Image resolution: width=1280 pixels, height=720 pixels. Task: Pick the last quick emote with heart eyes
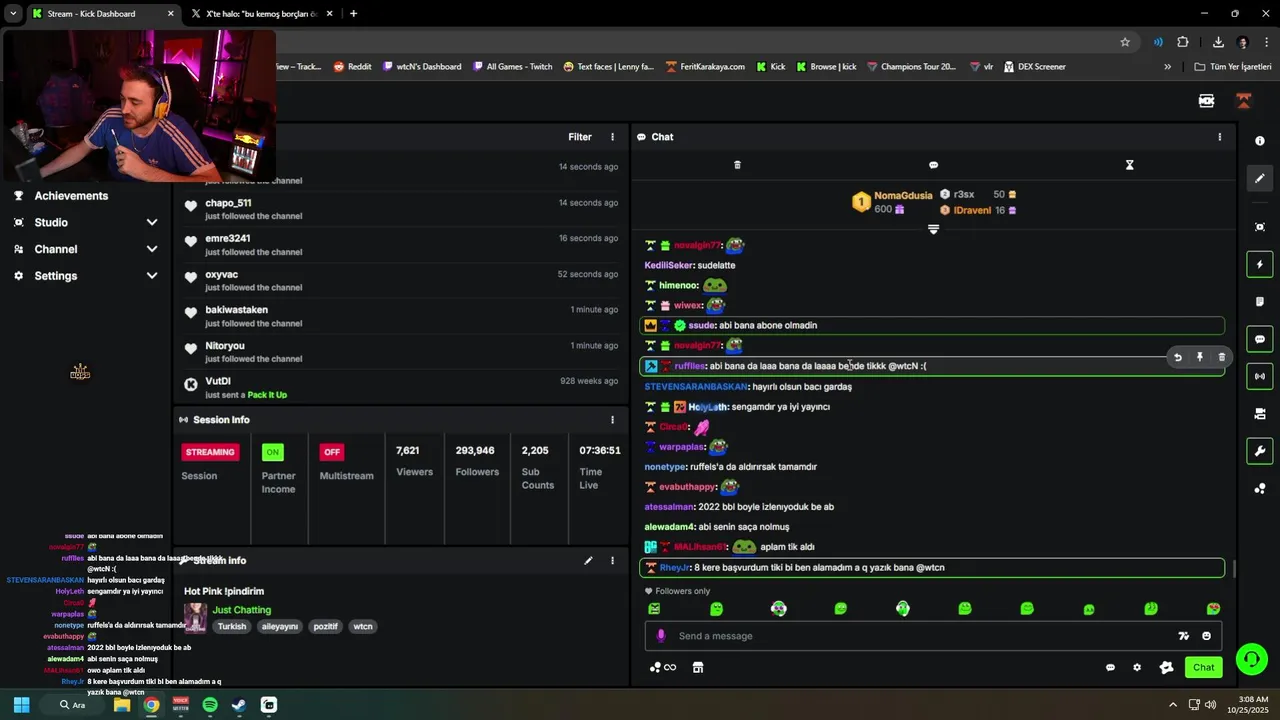[1213, 608]
